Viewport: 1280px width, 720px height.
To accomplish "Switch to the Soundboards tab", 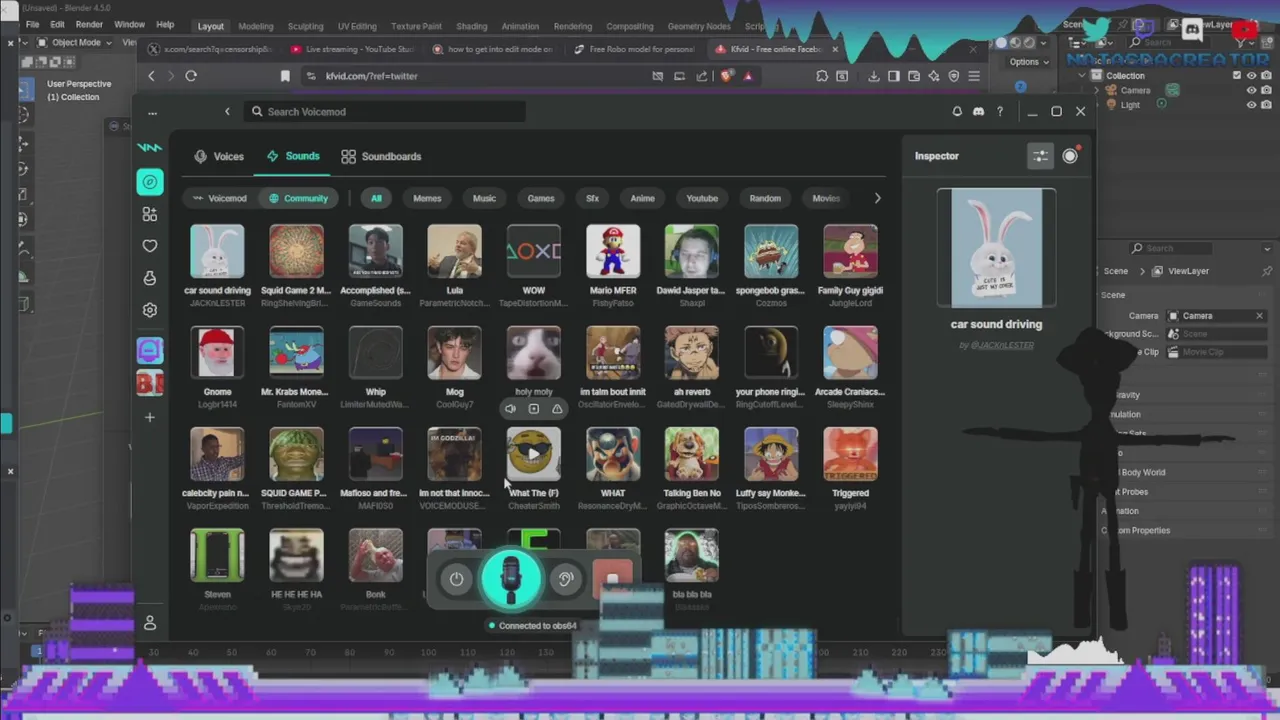I will pyautogui.click(x=381, y=156).
